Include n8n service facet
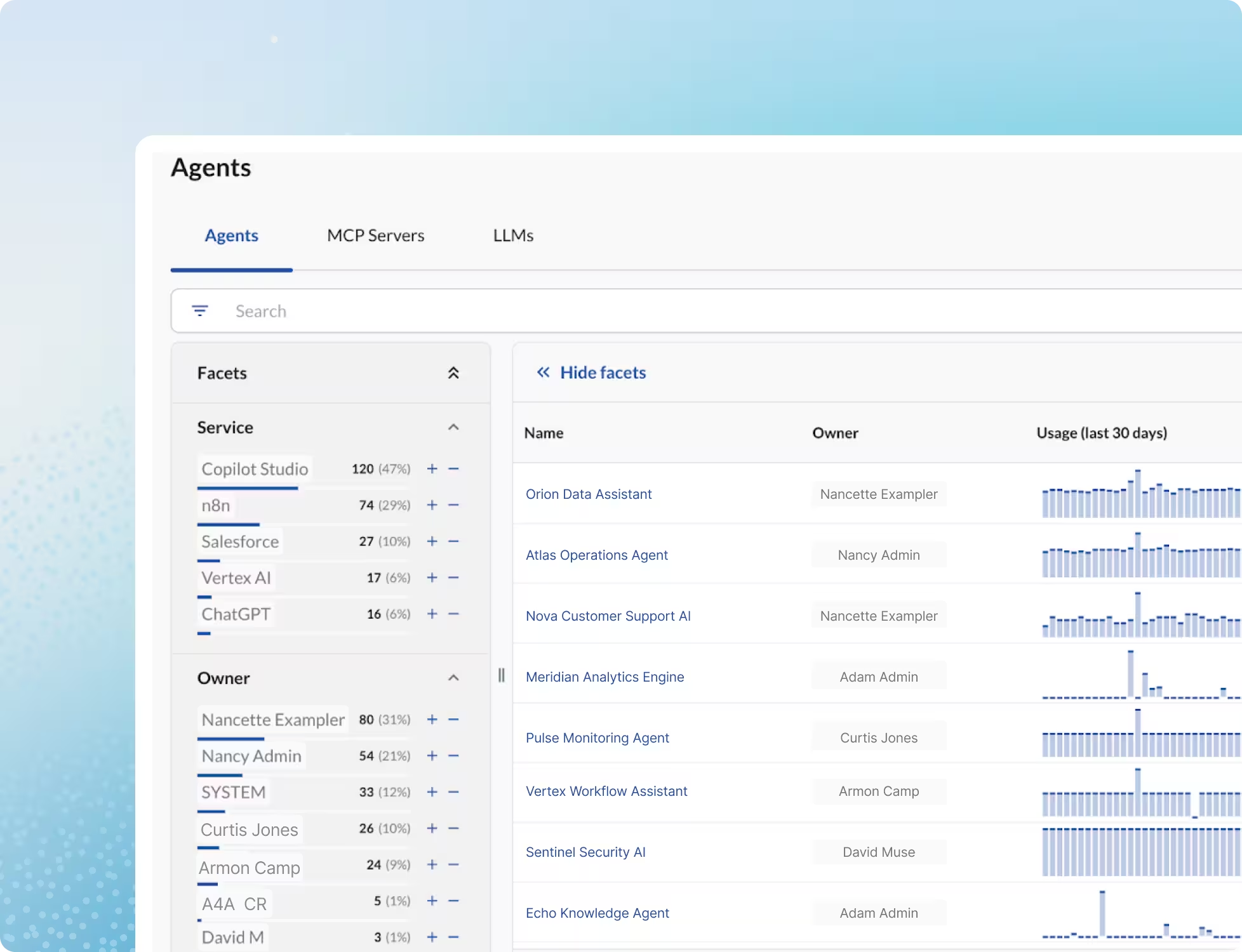The image size is (1242, 952). point(432,505)
